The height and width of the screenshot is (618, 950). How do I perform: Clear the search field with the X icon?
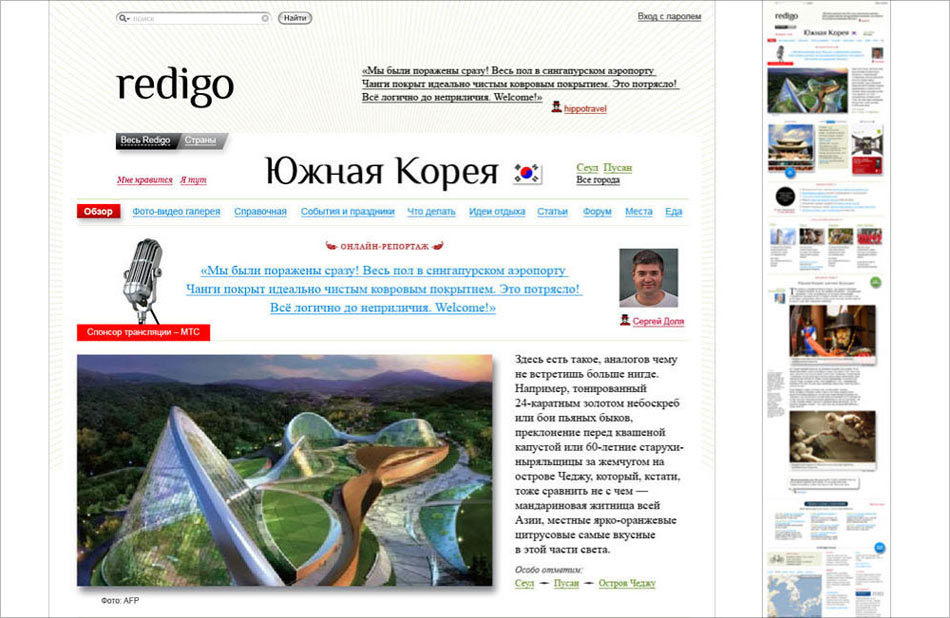[265, 18]
